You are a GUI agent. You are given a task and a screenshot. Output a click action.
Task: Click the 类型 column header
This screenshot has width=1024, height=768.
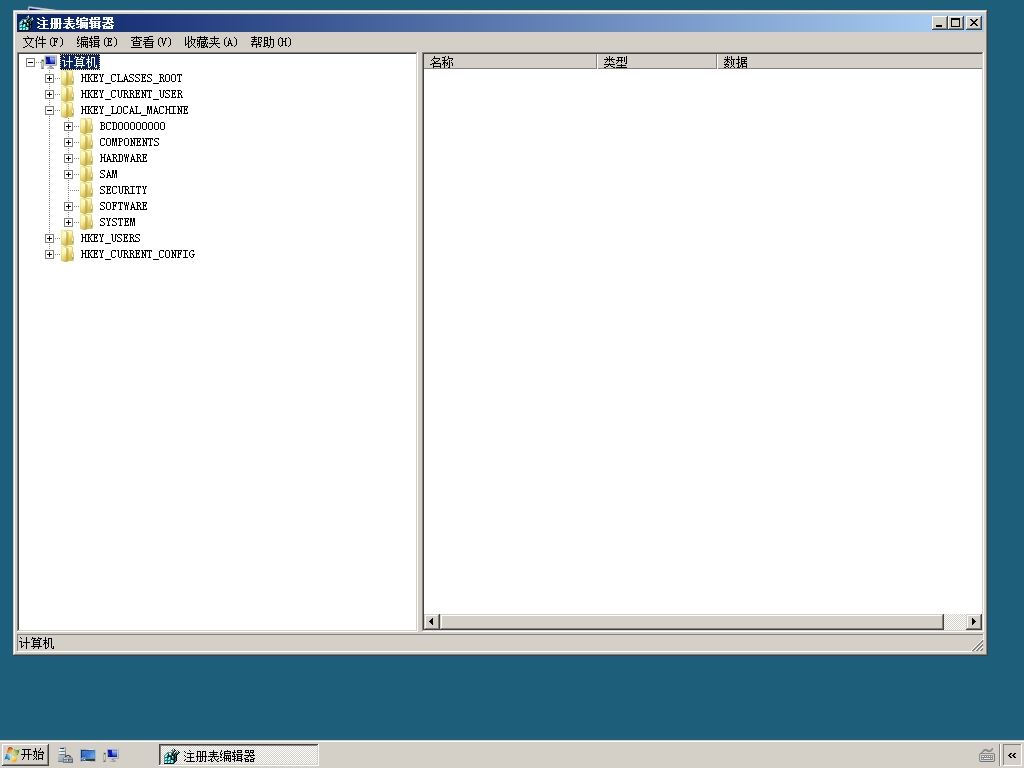point(656,62)
